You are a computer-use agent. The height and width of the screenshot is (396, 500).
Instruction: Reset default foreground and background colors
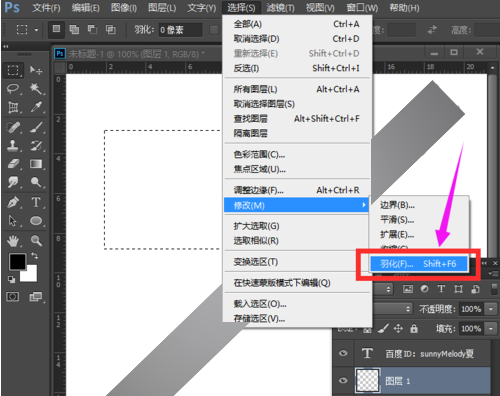[x=11, y=279]
